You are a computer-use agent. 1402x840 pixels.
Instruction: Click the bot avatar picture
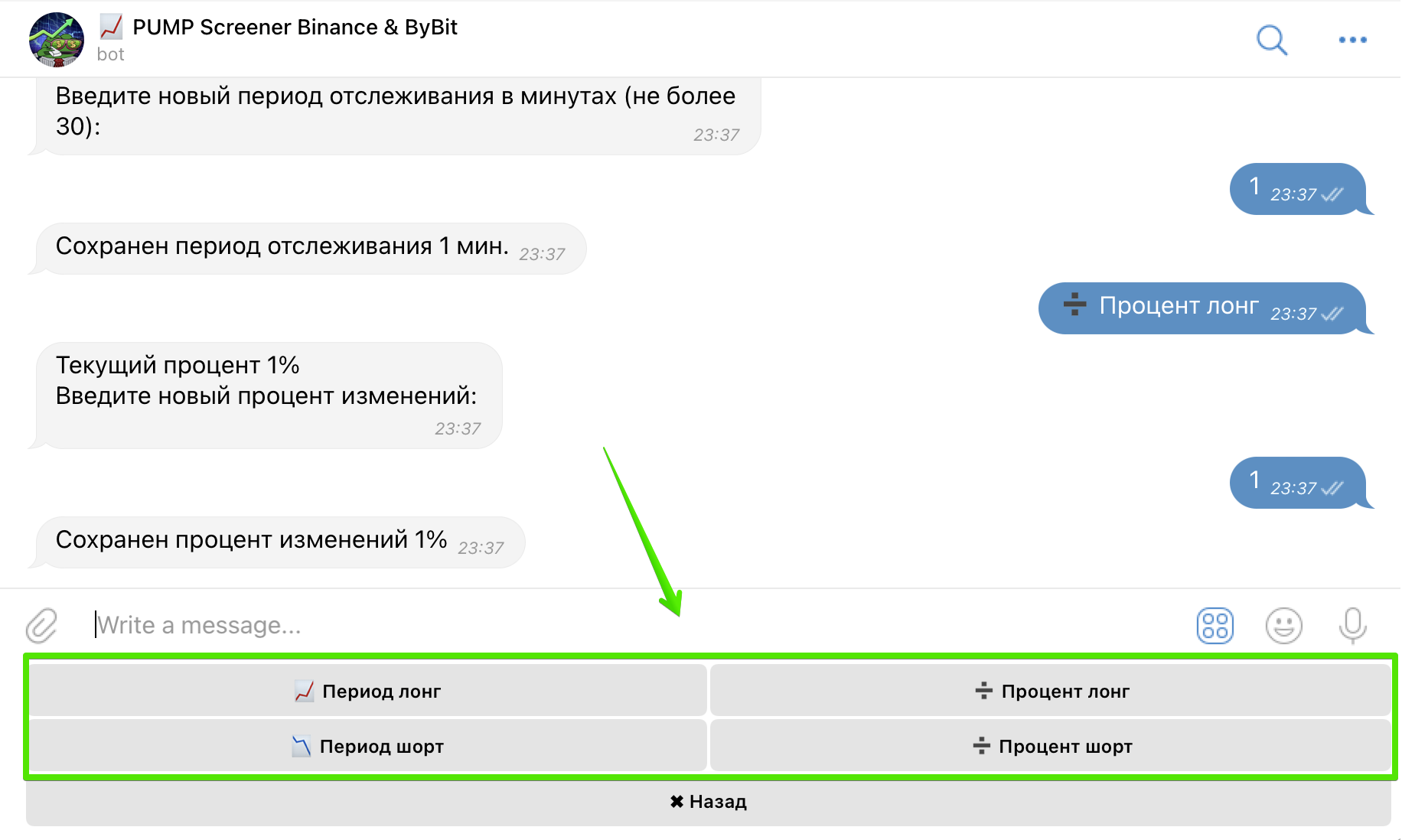56,40
